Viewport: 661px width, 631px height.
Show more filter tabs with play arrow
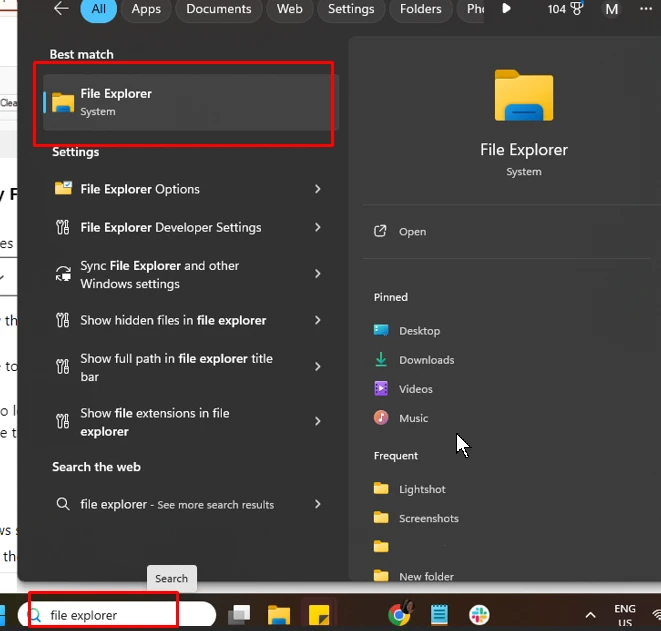506,8
